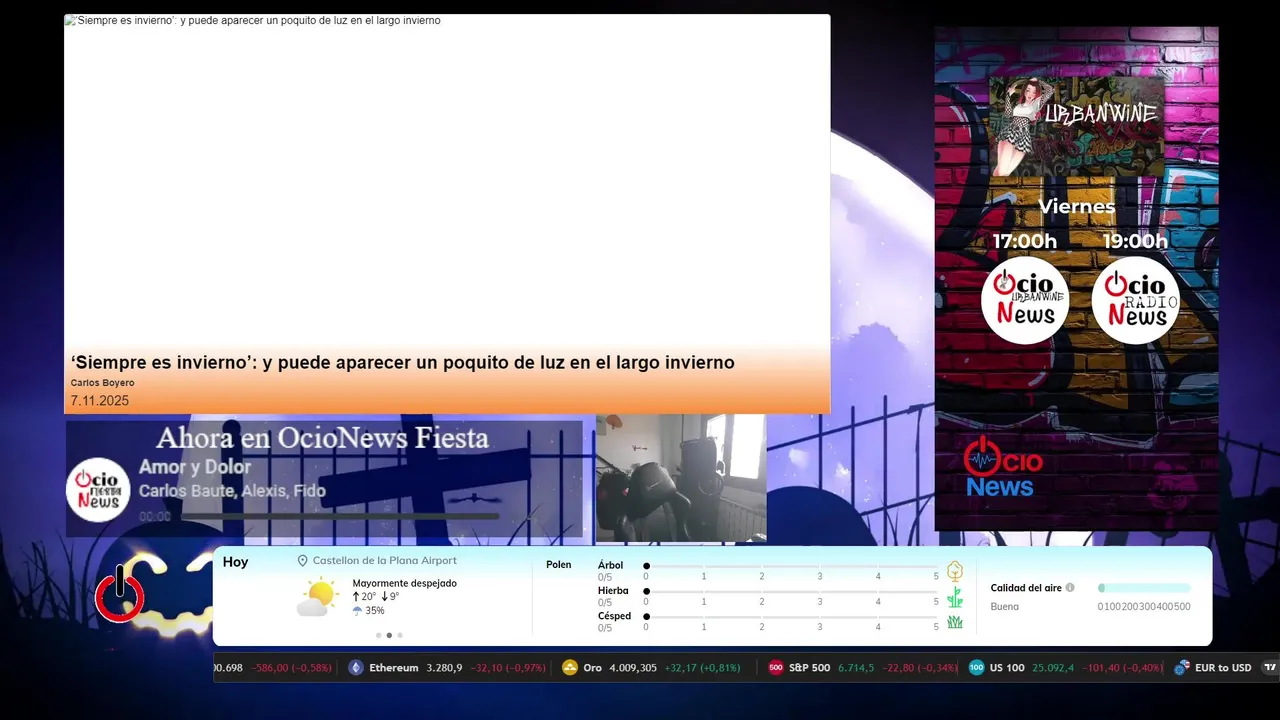Image resolution: width=1280 pixels, height=720 pixels.
Task: Click the Hierba plant pollen icon
Action: (x=955, y=598)
